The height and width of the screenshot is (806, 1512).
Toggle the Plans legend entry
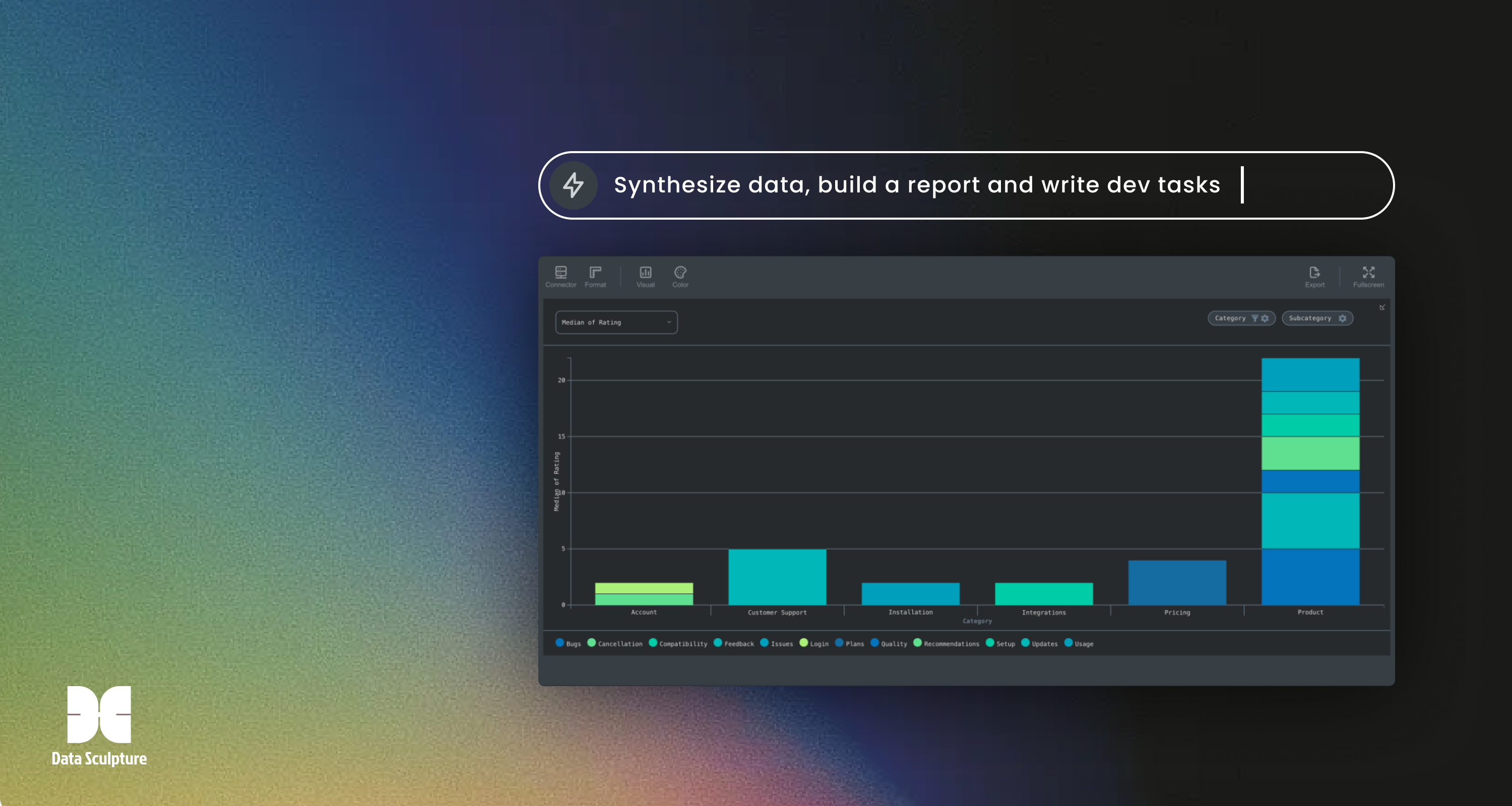[x=849, y=643]
